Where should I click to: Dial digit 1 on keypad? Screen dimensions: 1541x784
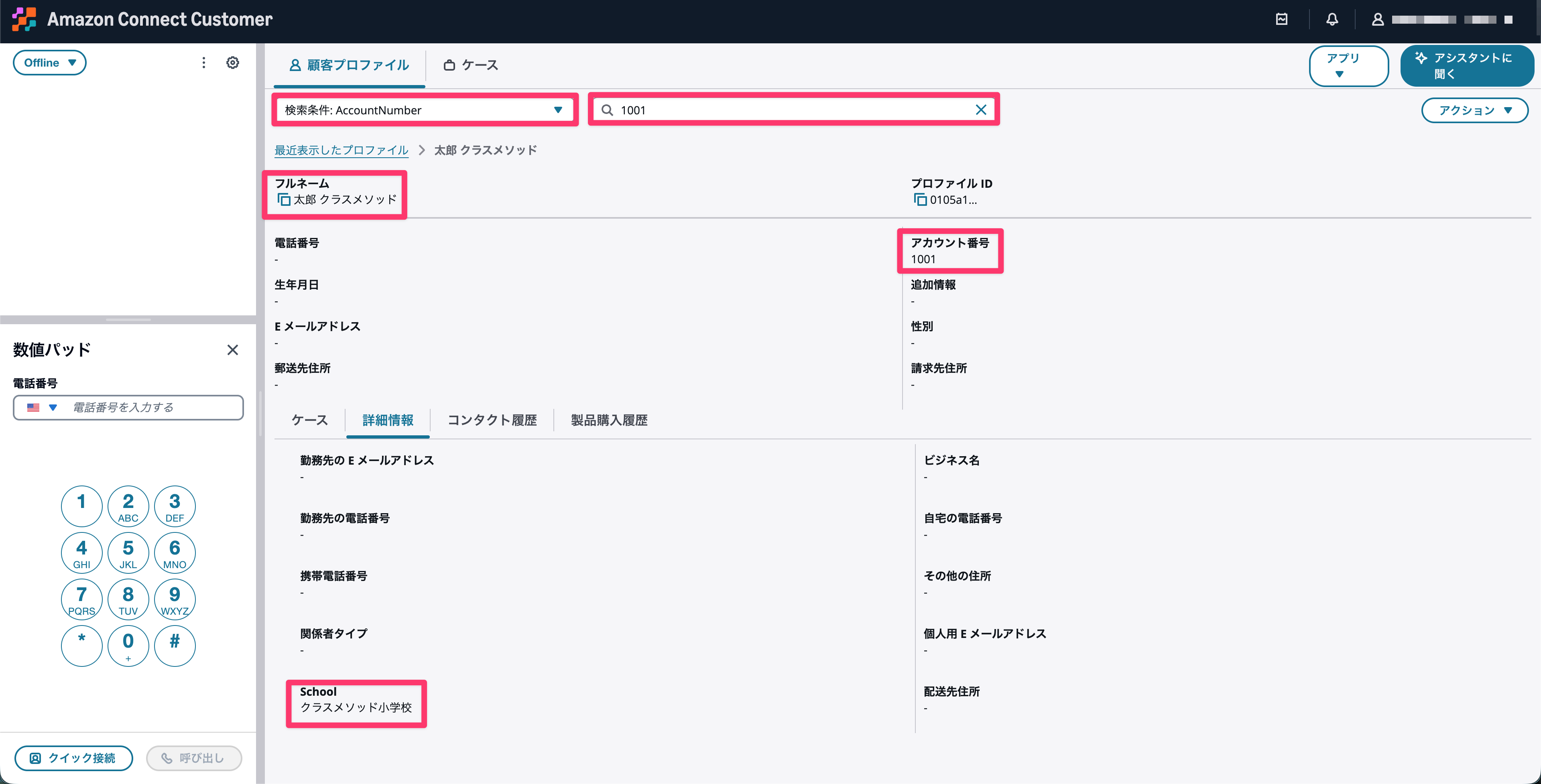coord(81,506)
